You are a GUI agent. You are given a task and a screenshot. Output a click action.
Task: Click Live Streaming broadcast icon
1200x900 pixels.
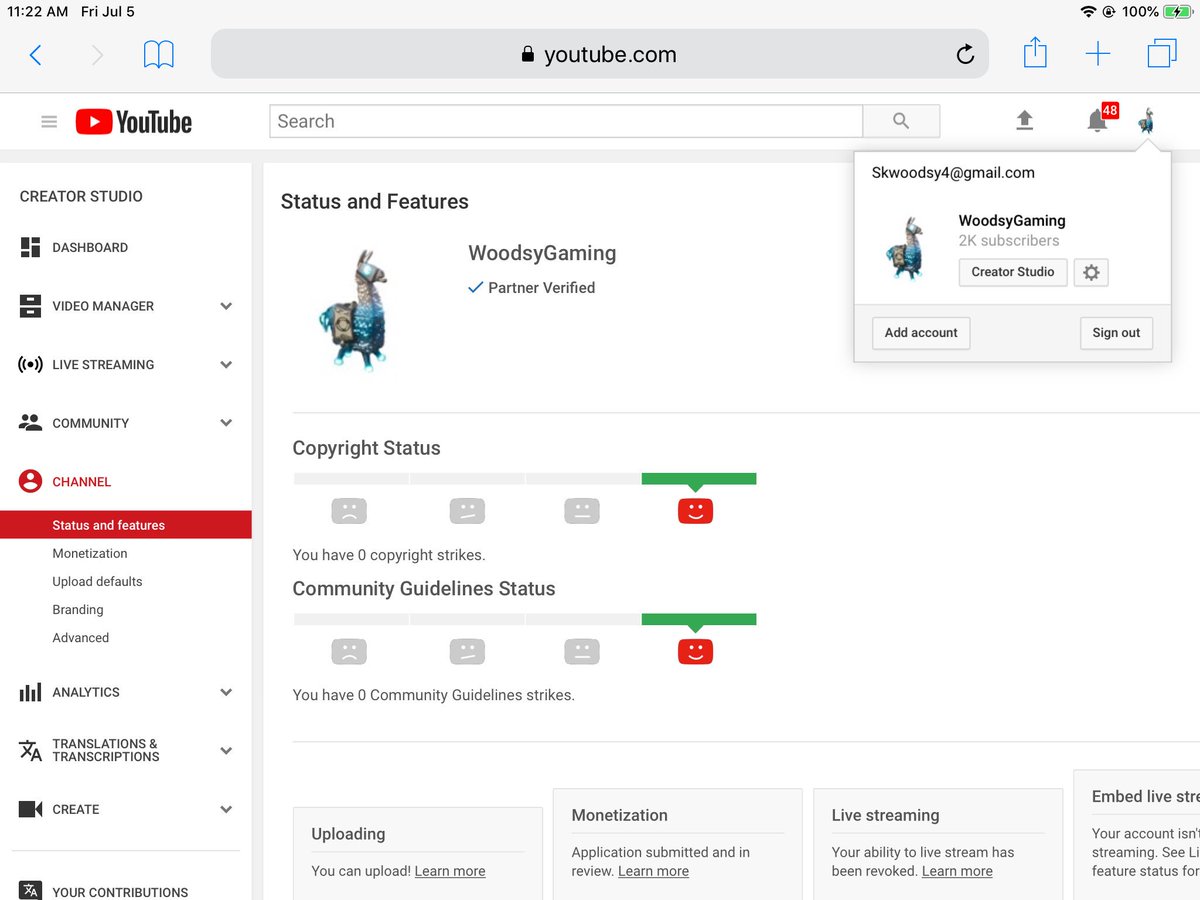pos(30,365)
